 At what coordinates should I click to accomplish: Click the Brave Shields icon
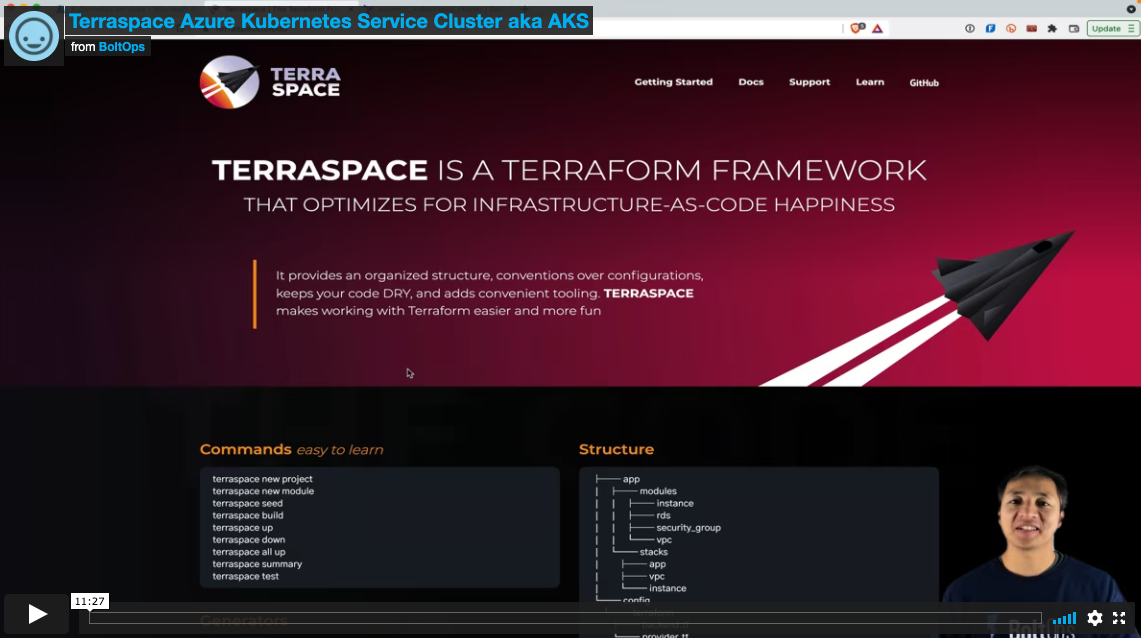[x=857, y=28]
